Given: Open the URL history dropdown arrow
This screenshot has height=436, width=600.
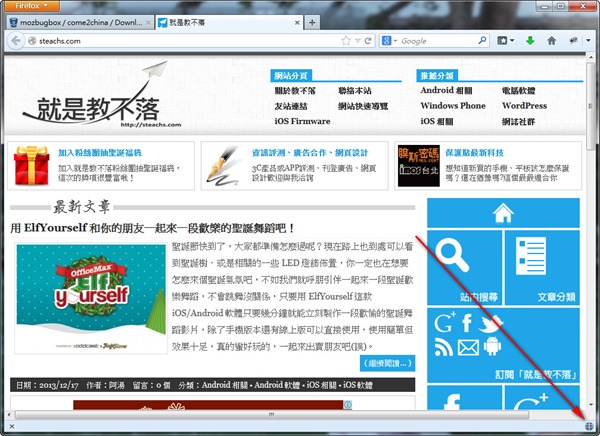Looking at the screenshot, I should [358, 41].
